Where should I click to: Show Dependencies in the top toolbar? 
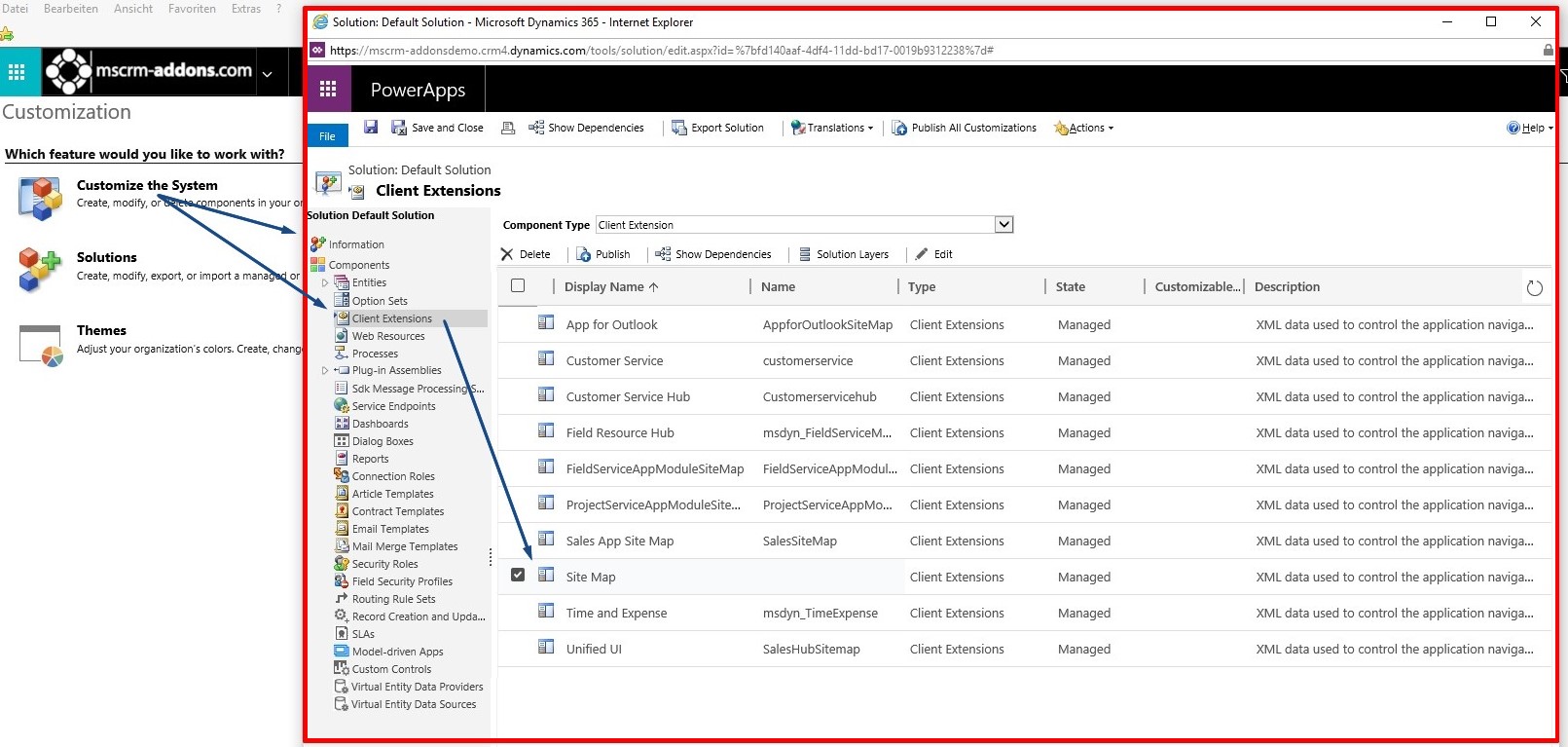tap(586, 128)
